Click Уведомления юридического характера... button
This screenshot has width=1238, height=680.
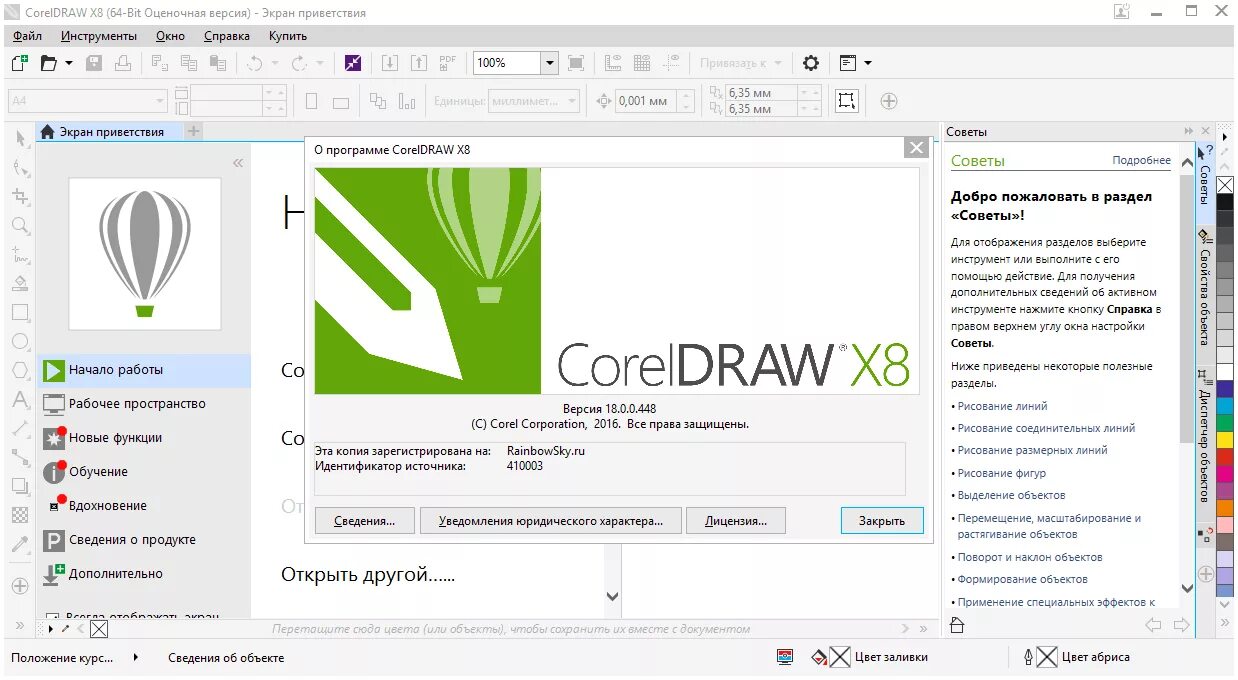pyautogui.click(x=550, y=520)
